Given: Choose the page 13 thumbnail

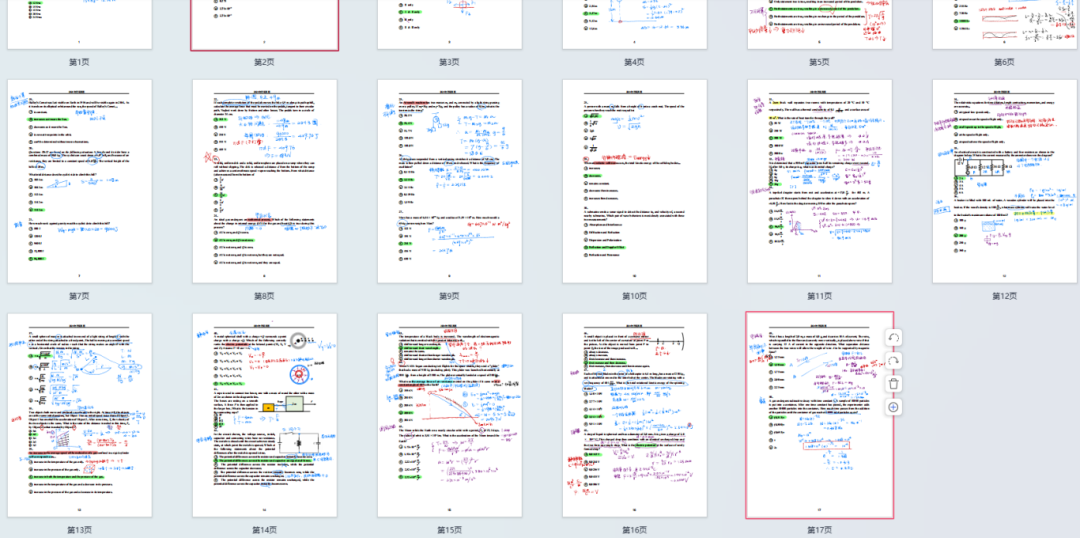Looking at the screenshot, I should tap(79, 415).
